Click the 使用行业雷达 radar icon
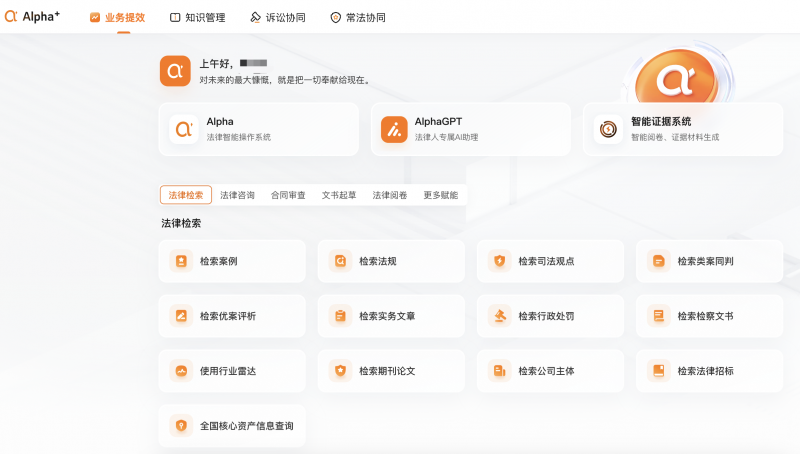800x454 pixels. tap(181, 371)
